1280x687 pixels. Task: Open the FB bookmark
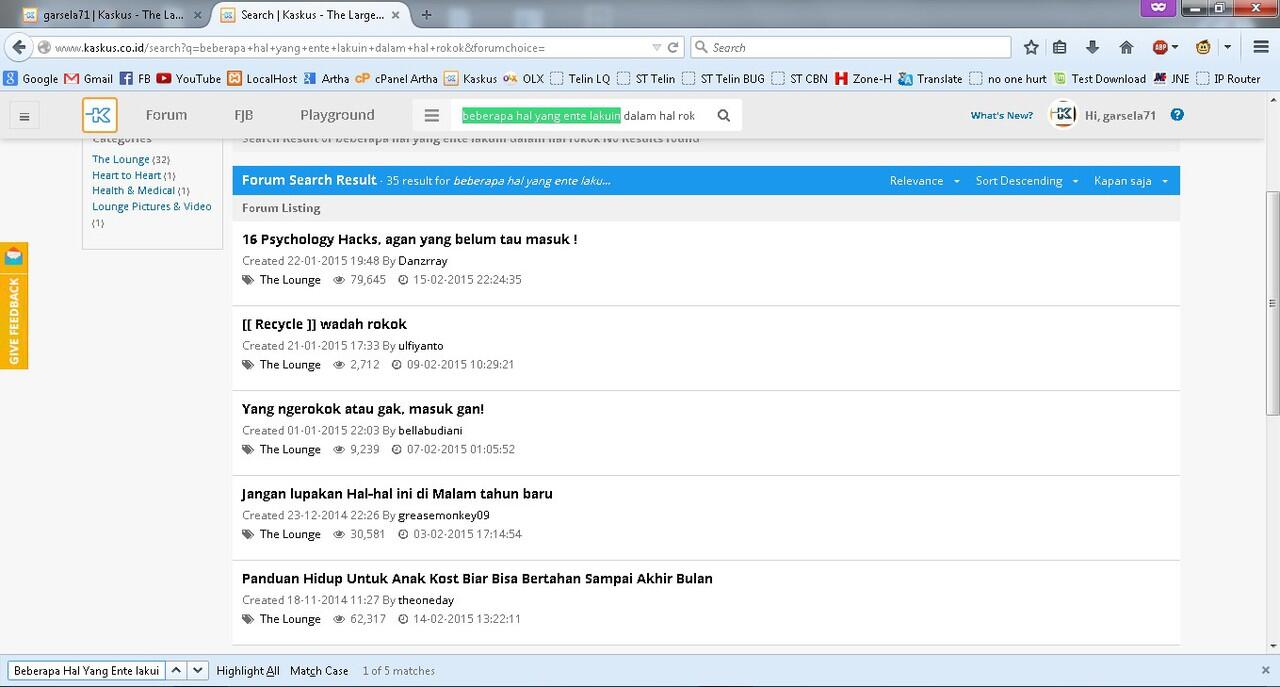click(135, 78)
